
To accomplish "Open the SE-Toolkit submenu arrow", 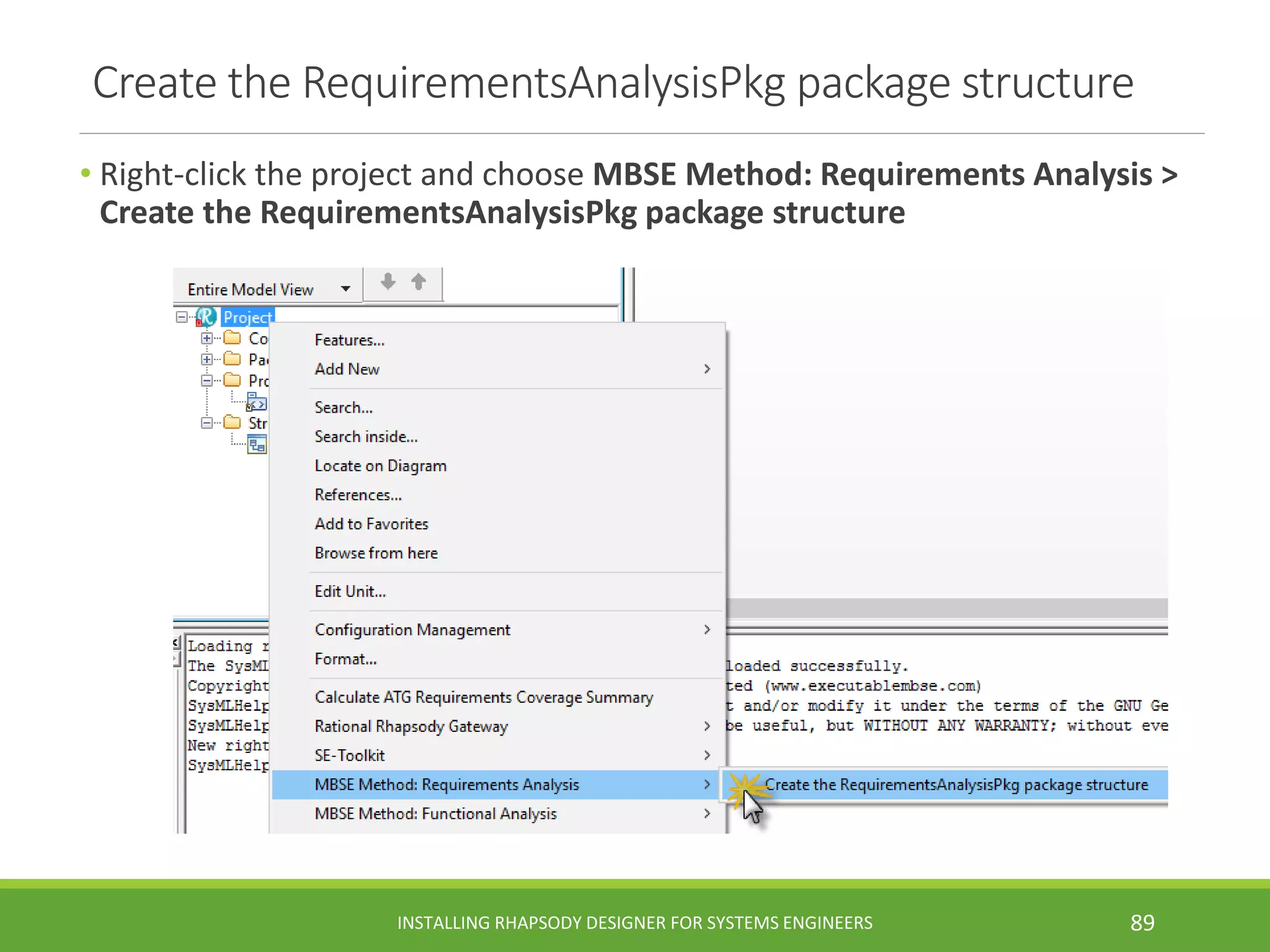I will 707,755.
